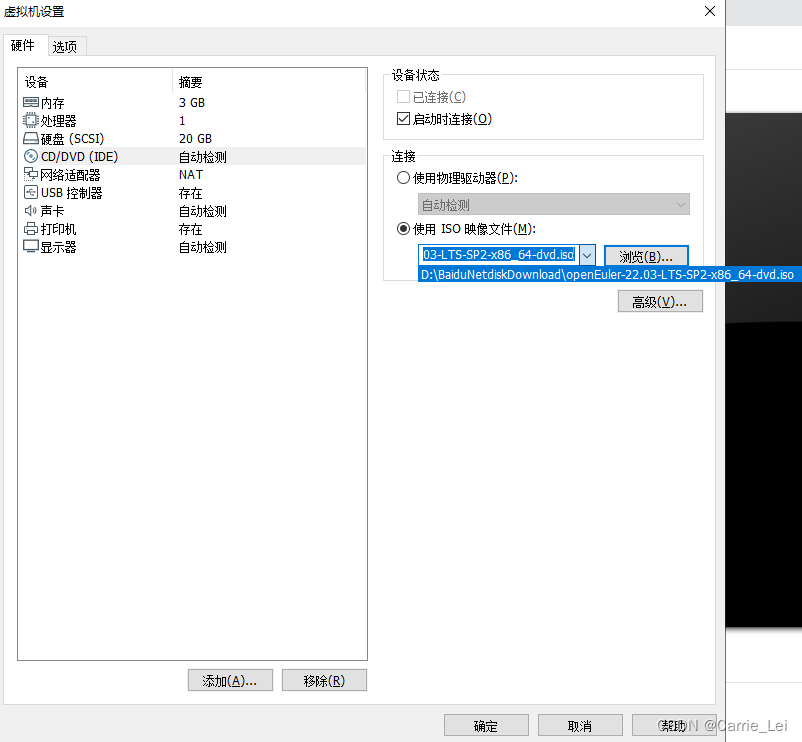Open the 帮助 help button
The height and width of the screenshot is (742, 802).
coord(674,726)
